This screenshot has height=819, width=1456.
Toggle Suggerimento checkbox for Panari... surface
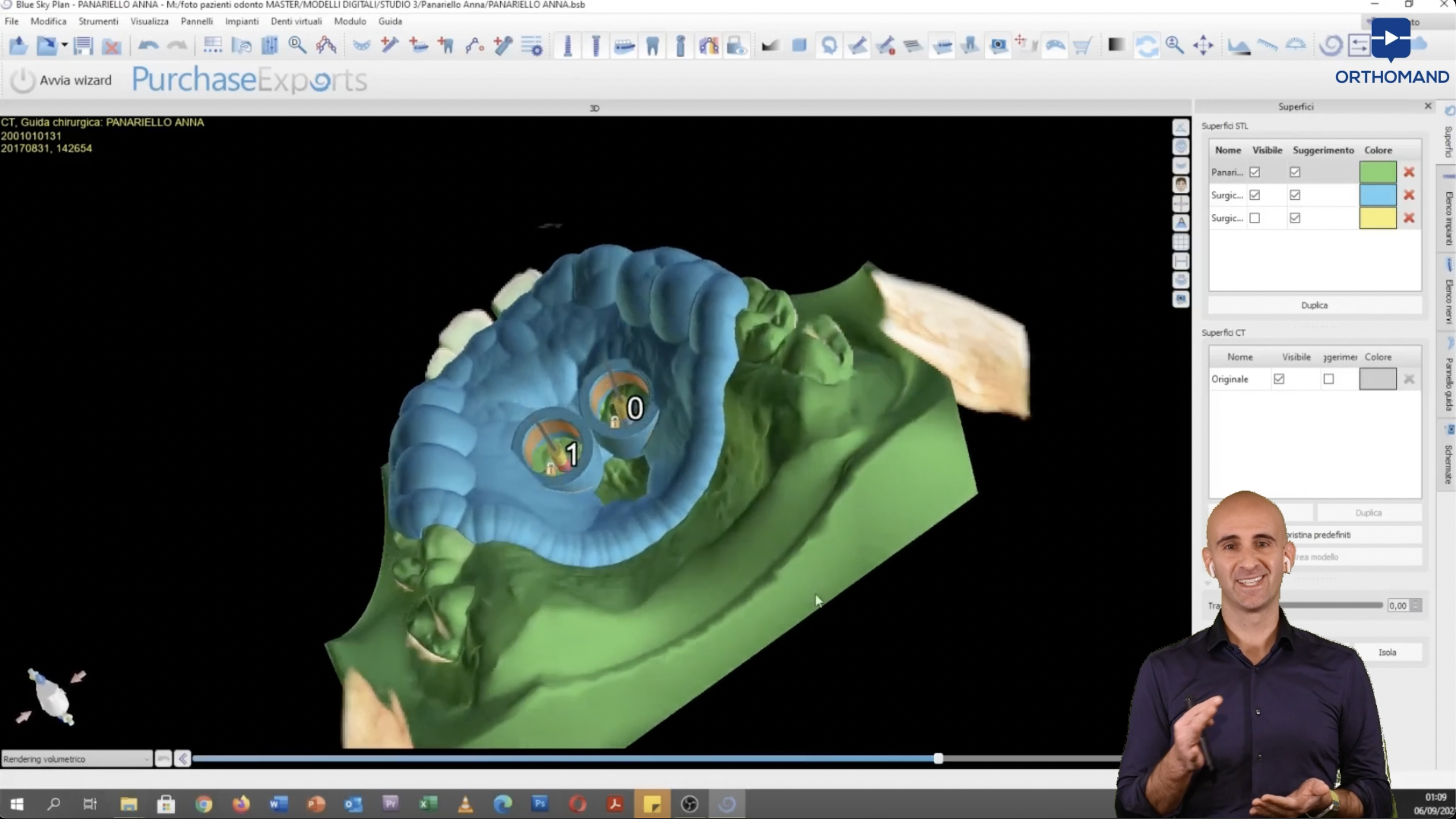[1295, 172]
